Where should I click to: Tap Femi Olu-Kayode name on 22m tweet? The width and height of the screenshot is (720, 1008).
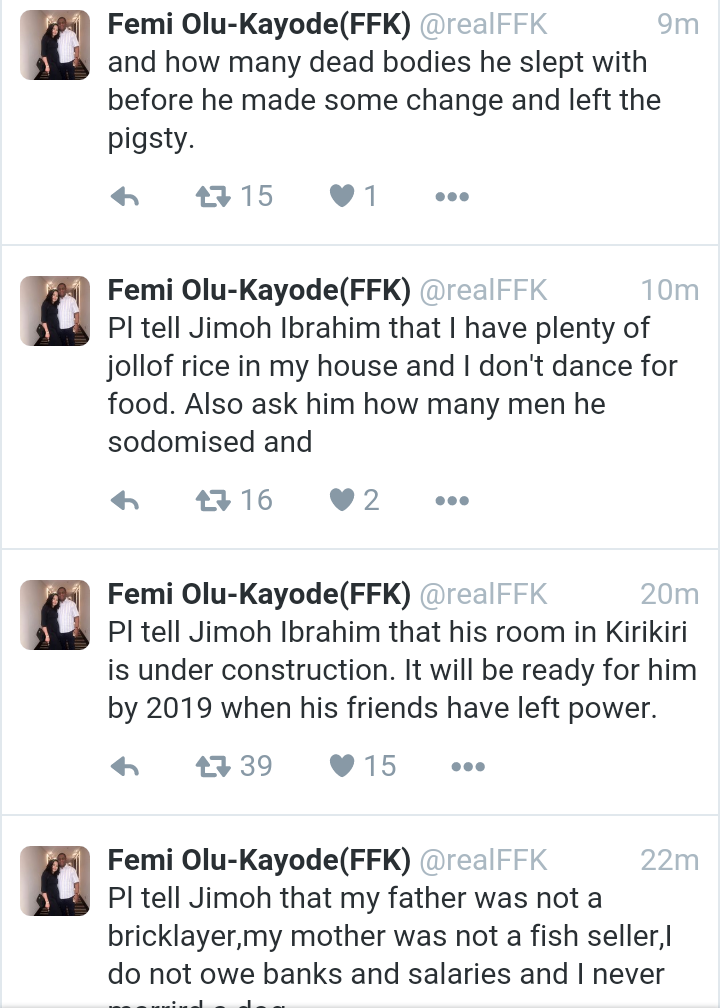coord(259,860)
